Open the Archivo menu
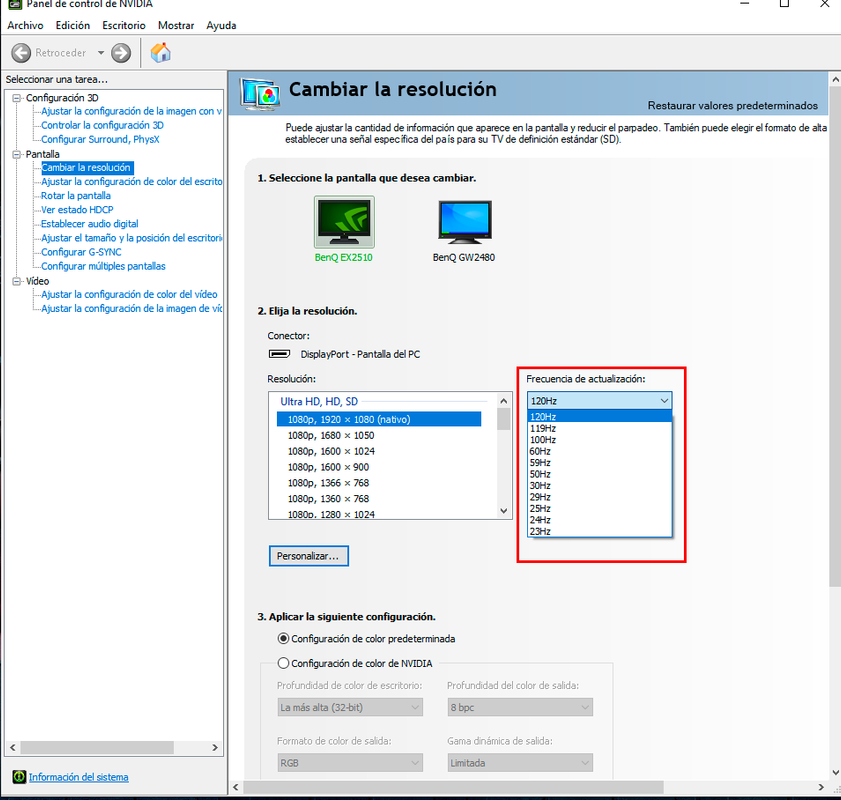 [25, 25]
